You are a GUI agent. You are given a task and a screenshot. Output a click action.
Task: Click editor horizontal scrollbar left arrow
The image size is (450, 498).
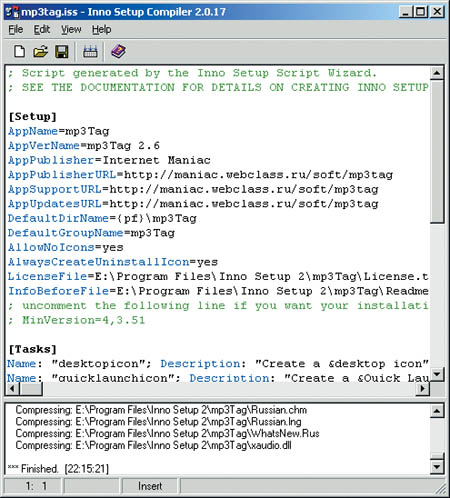click(13, 389)
